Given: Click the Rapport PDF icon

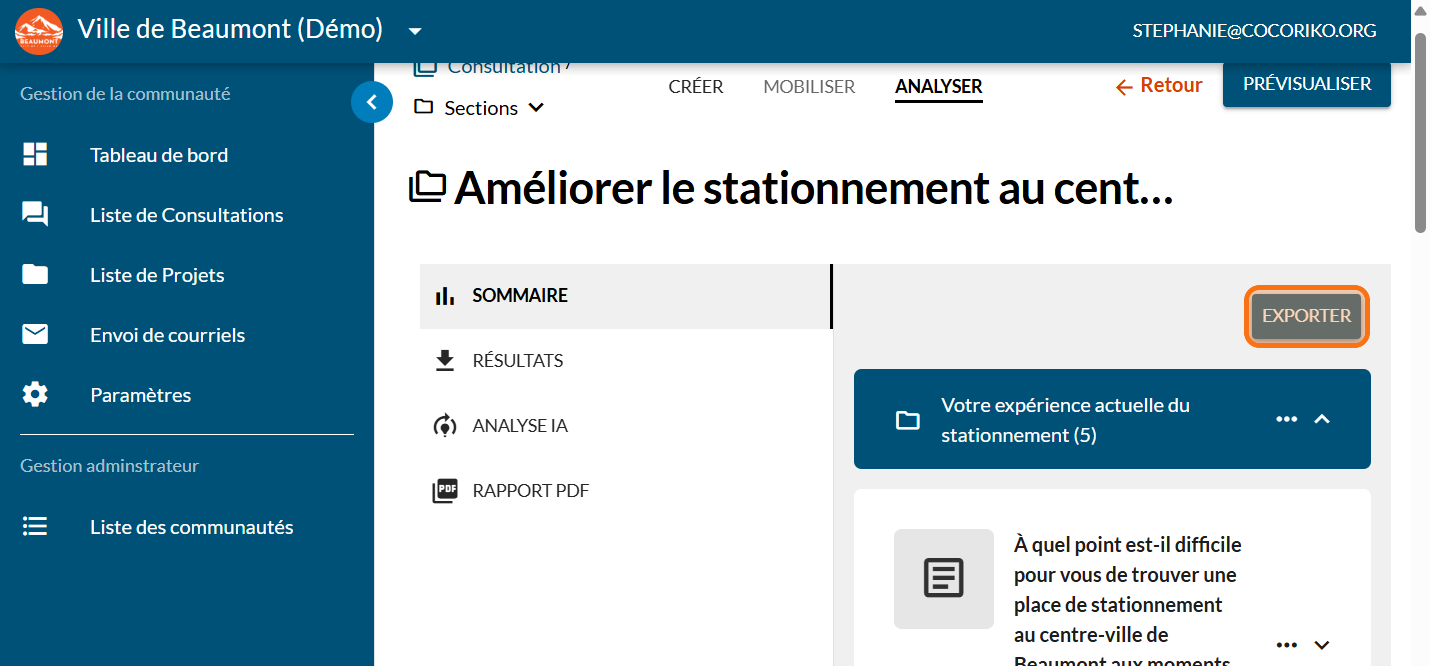Looking at the screenshot, I should (x=445, y=491).
